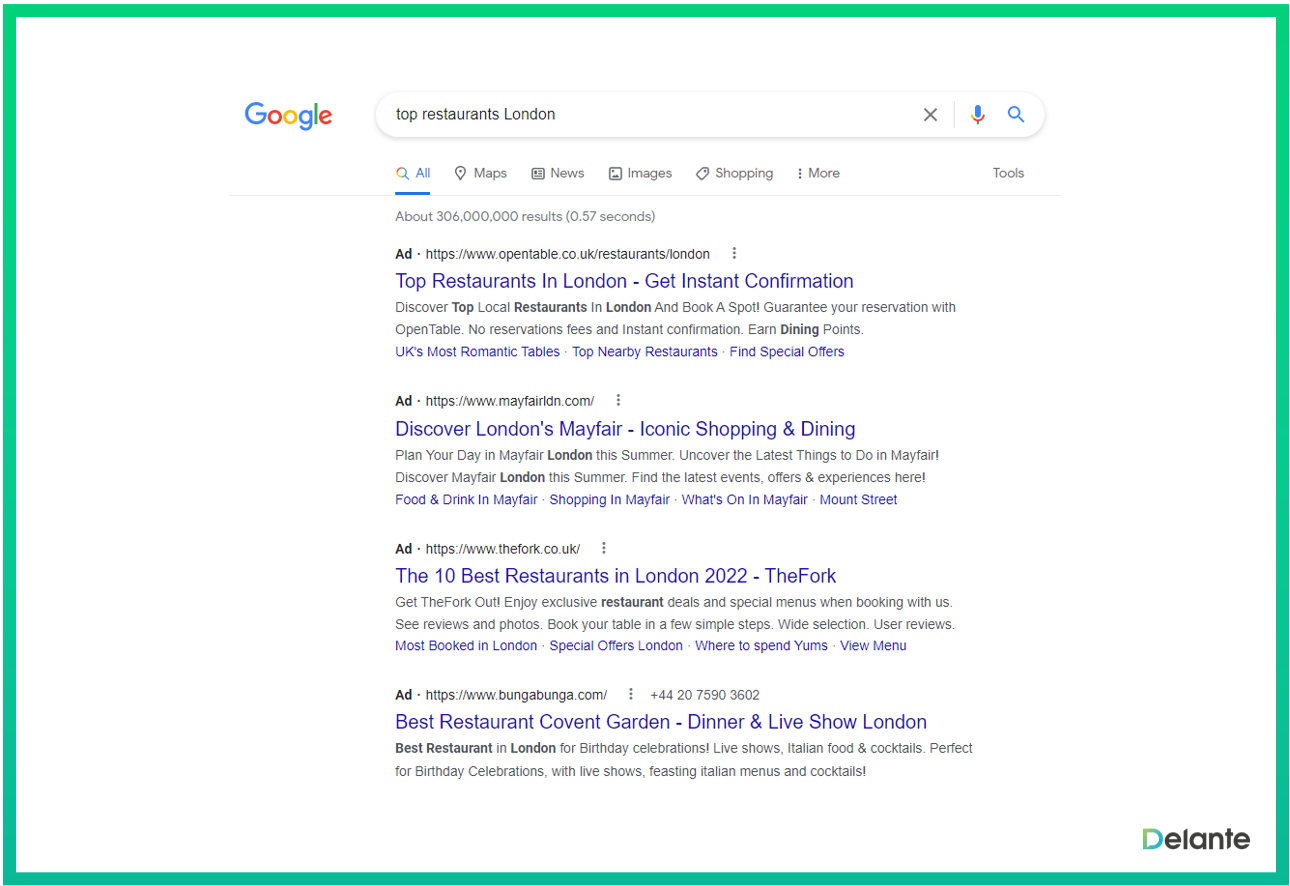Switch to the Maps tab
1290x886 pixels.
480,173
